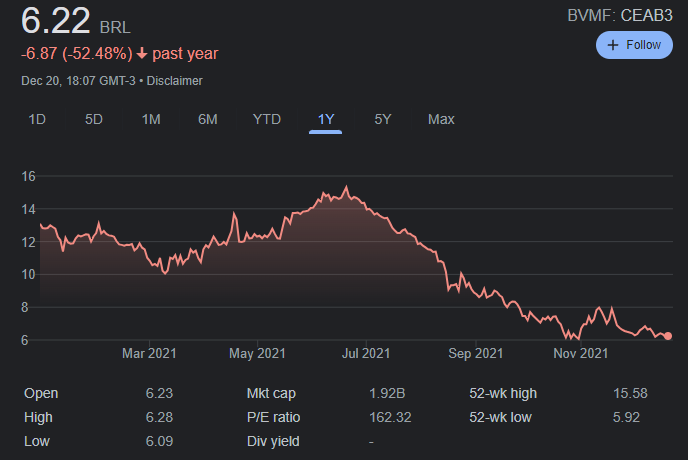Click the Sep 2021 axis label
This screenshot has height=460, width=688.
[x=476, y=353]
